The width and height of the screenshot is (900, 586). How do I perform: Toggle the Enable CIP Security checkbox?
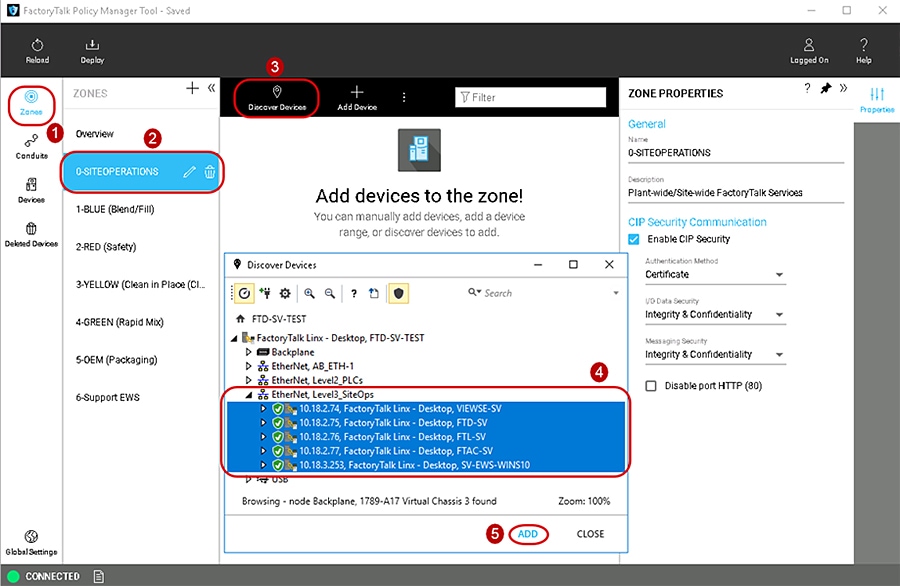[634, 239]
